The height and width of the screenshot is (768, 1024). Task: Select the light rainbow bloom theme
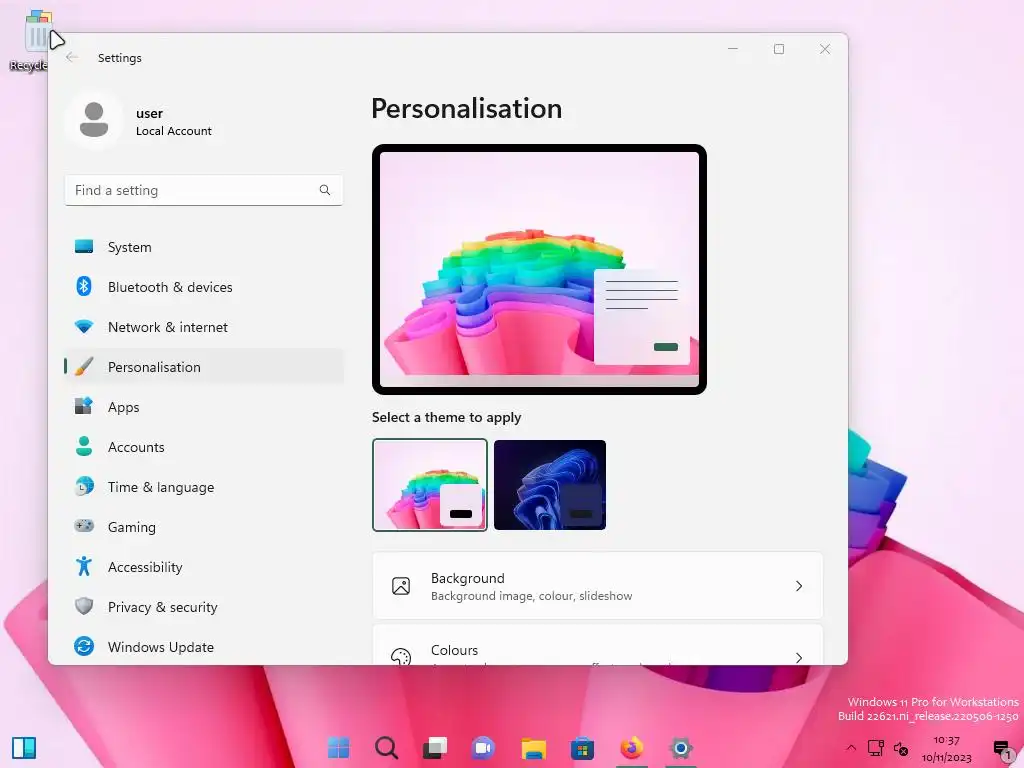click(430, 485)
